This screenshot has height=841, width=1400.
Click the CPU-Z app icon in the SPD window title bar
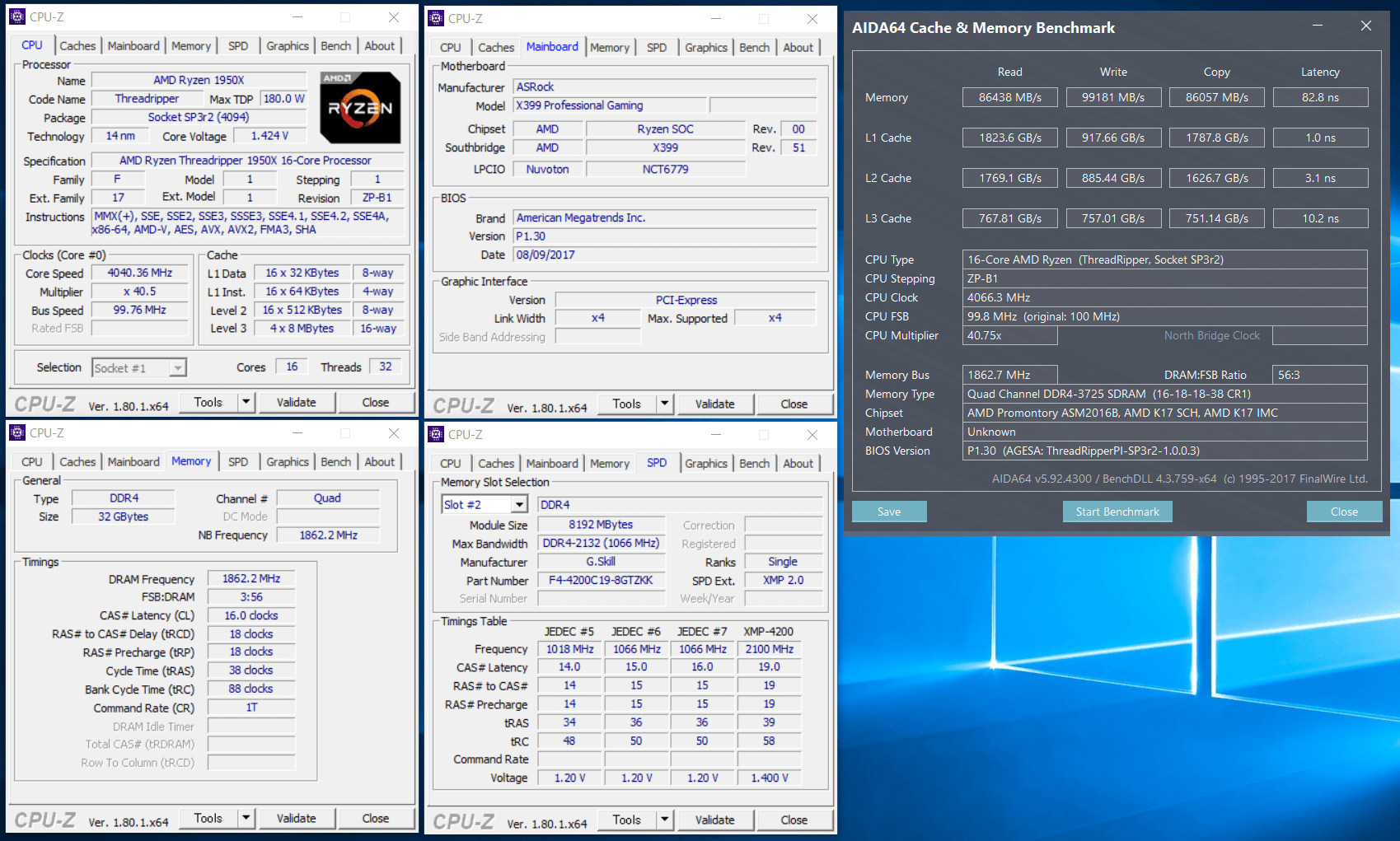point(436,434)
